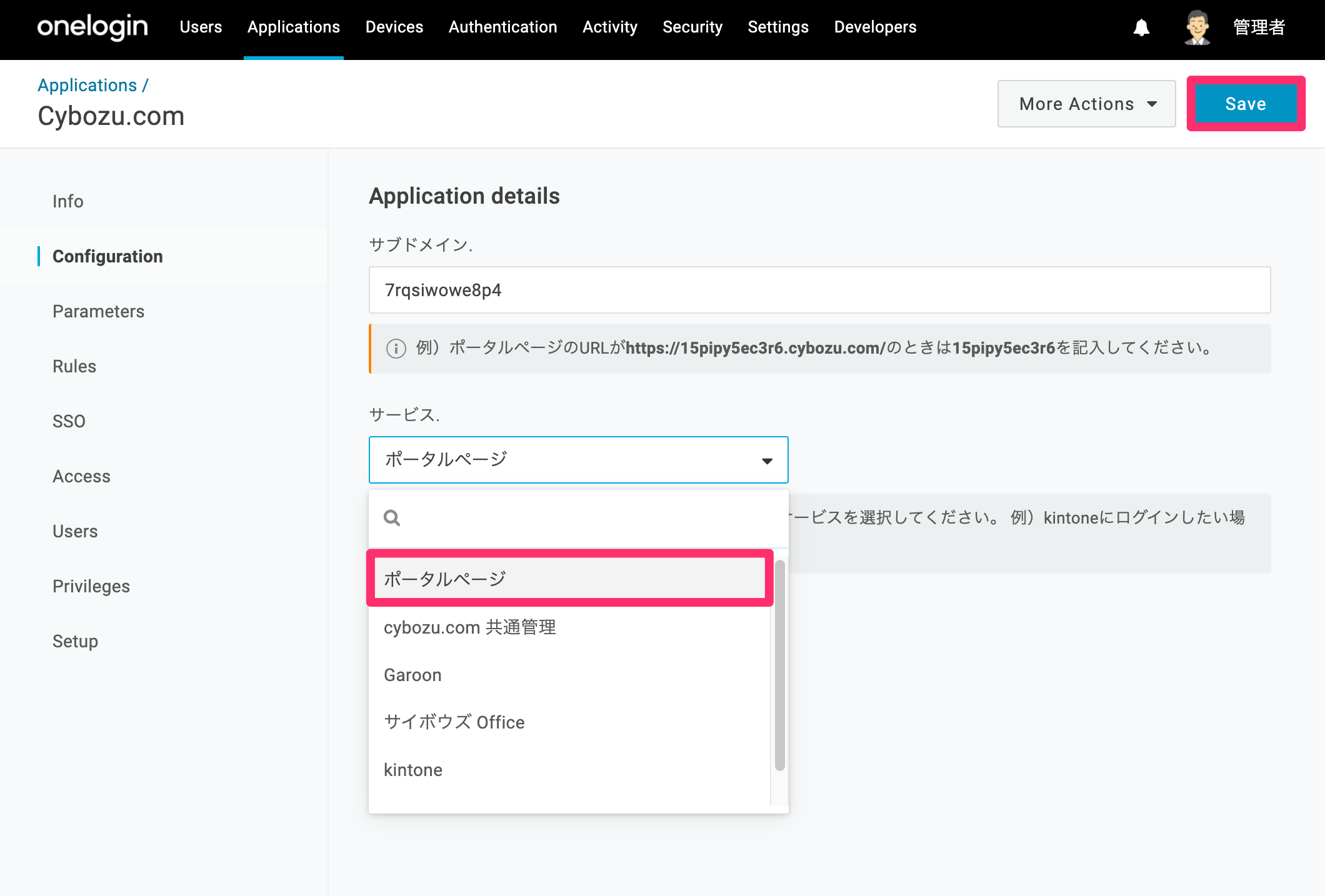Screen dimensions: 1325x896
Task: Click the dropdown list scrollbar
Action: pos(779,665)
